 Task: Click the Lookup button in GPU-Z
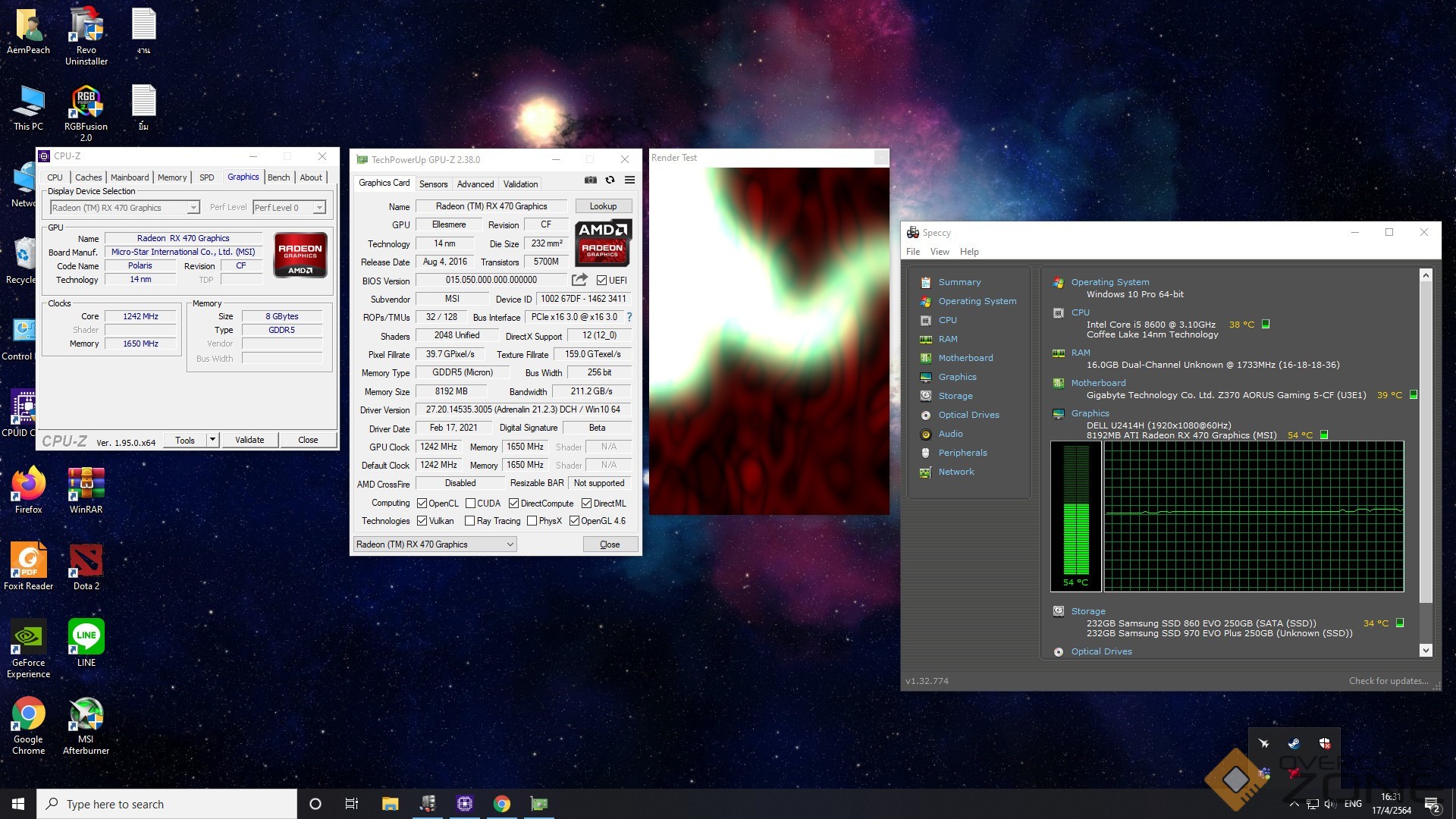tap(603, 206)
